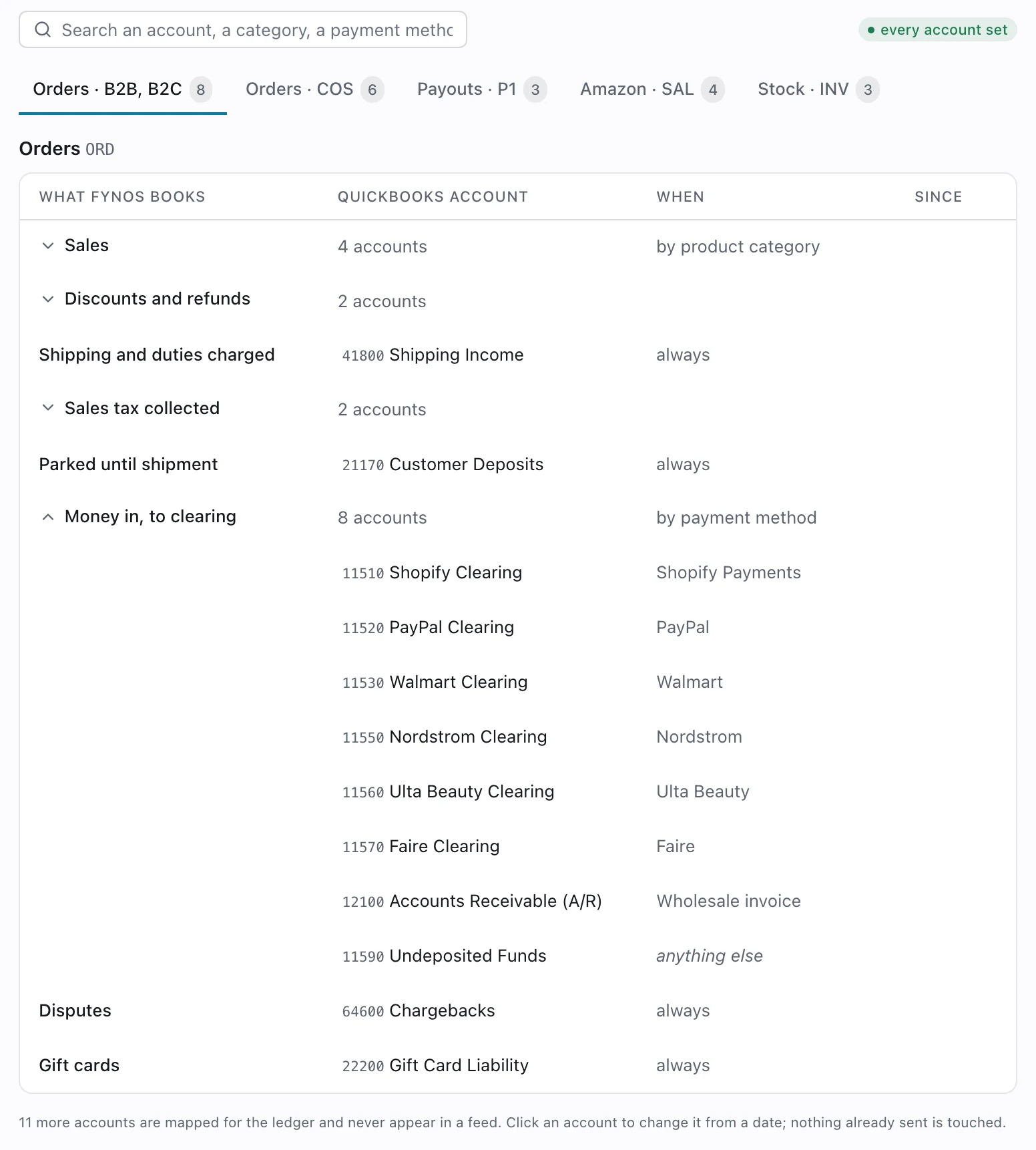Open the 22200 Gift Card Liability account
Screen dimensions: 1036x1150
[435, 1065]
